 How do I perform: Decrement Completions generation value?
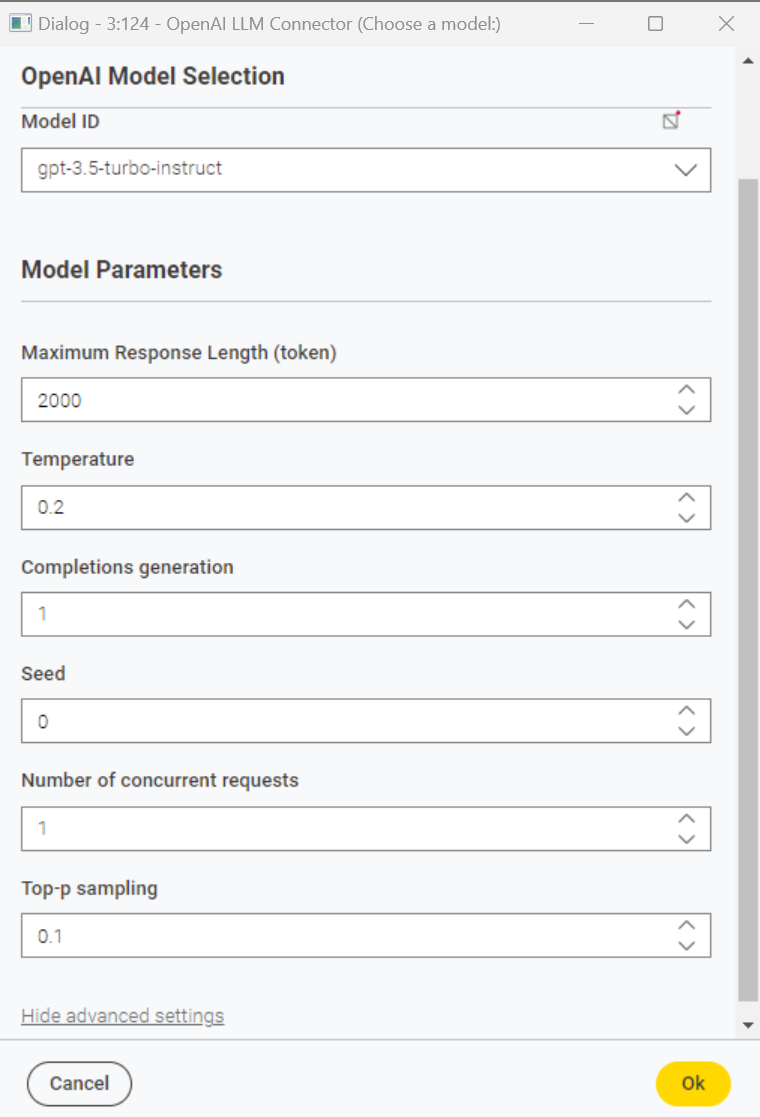(687, 625)
